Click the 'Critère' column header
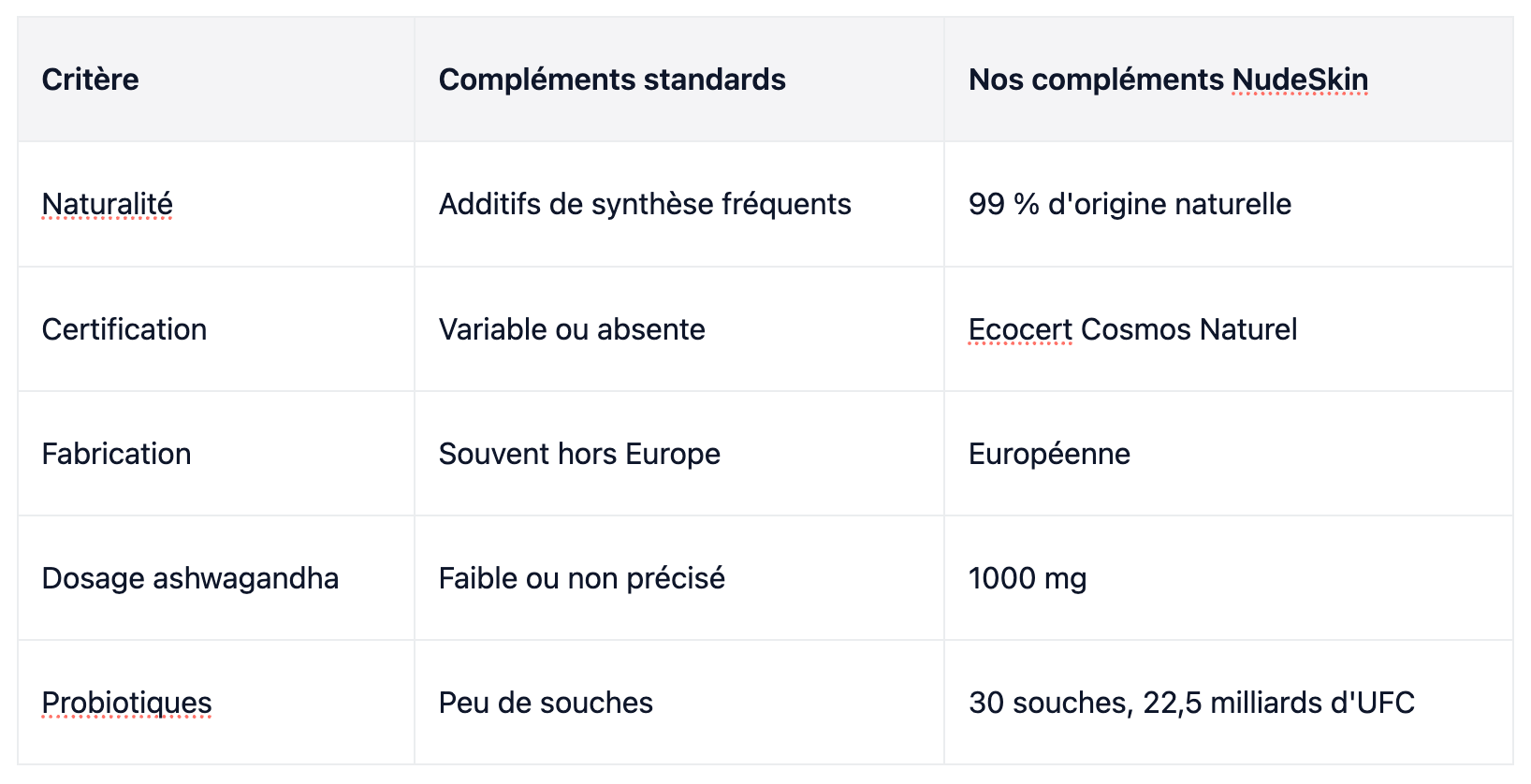Viewport: 1531px width, 784px height. coord(216,80)
